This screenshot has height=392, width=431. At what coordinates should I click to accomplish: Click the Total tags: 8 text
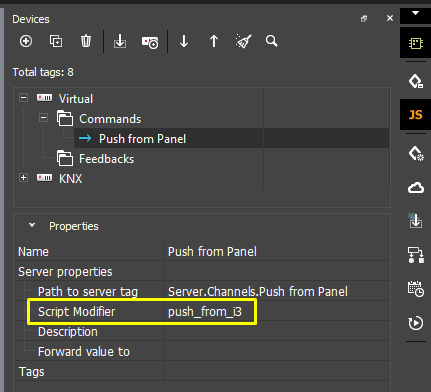click(43, 72)
